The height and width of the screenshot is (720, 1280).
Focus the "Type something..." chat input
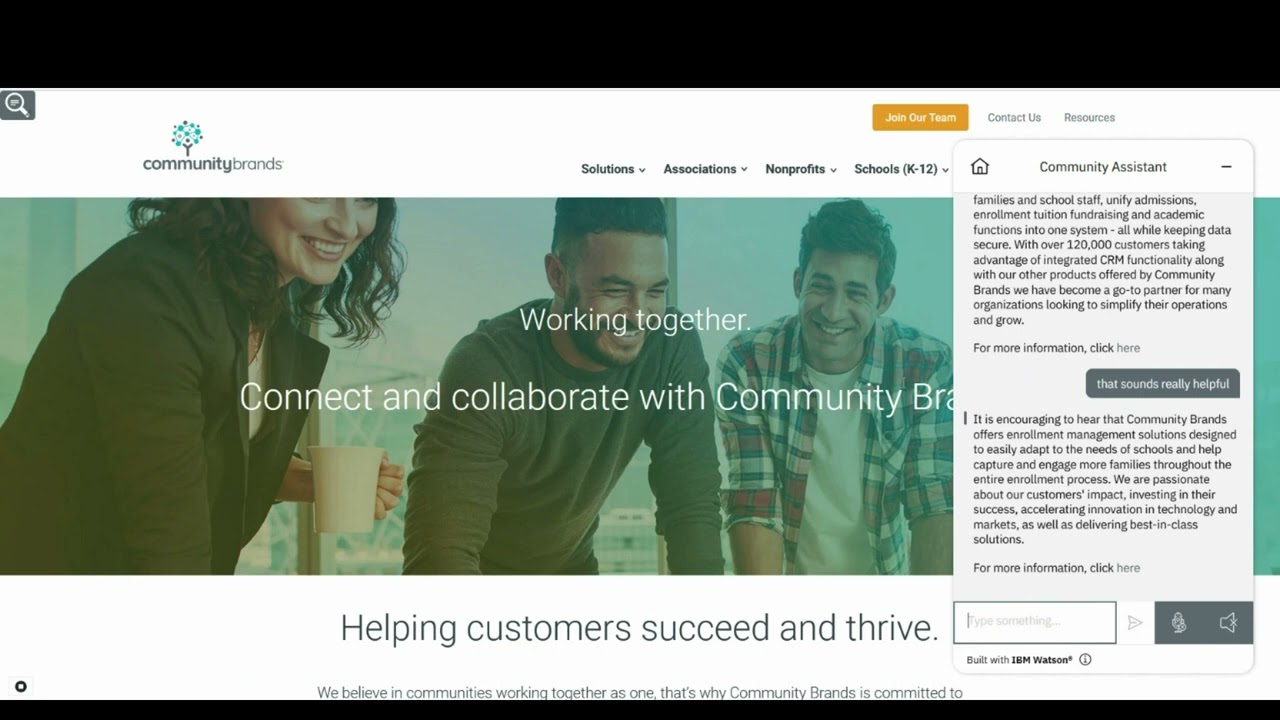[x=1035, y=622]
